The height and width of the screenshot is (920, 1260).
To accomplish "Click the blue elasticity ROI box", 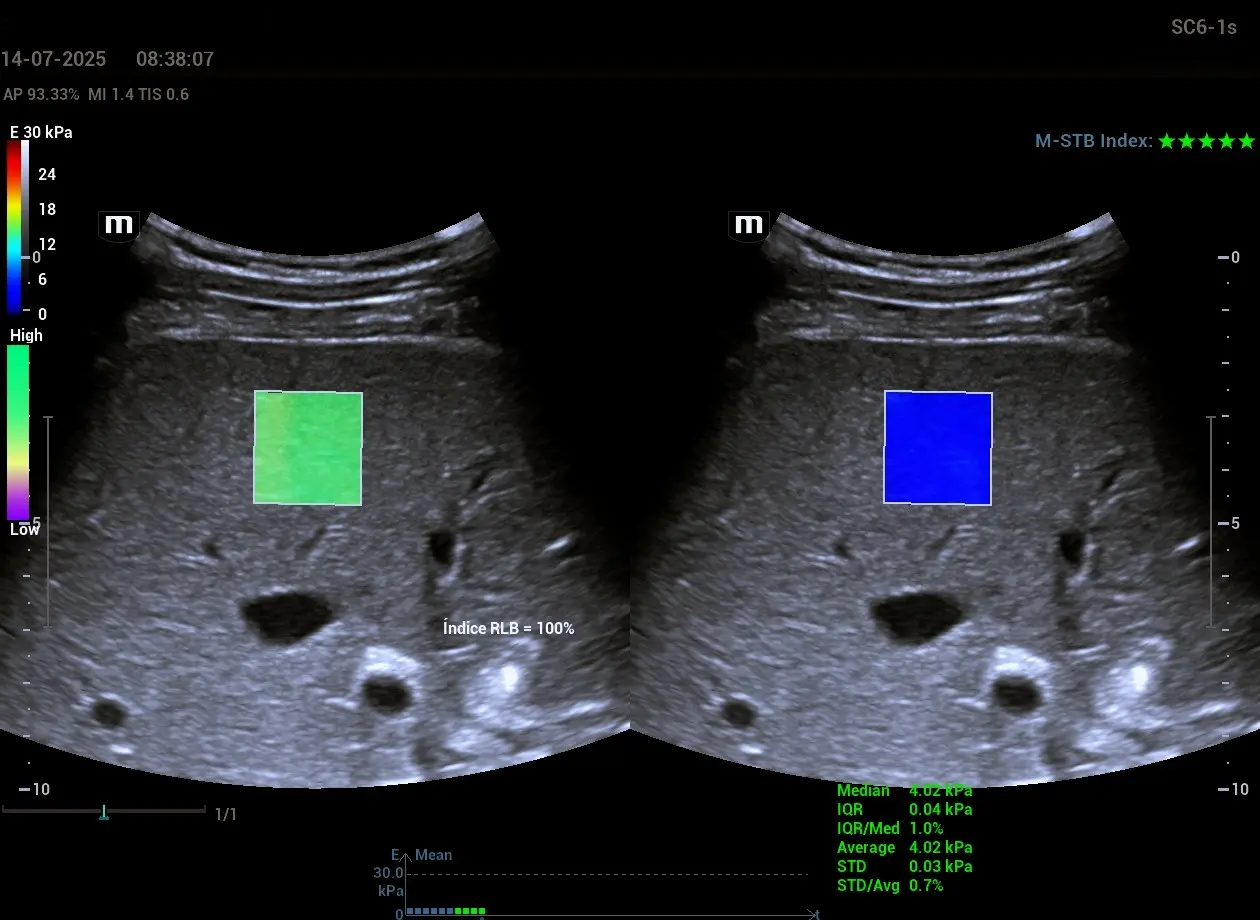I will [938, 447].
